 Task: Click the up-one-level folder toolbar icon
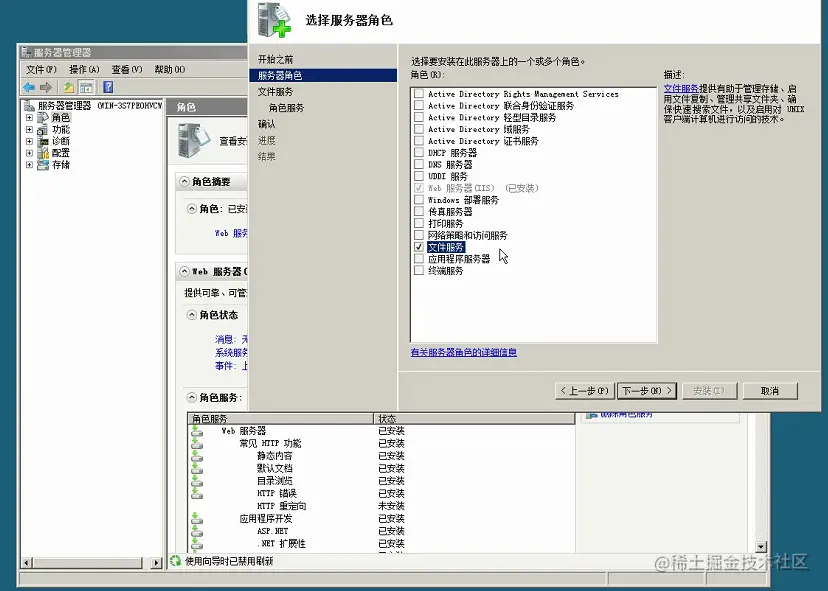point(69,87)
